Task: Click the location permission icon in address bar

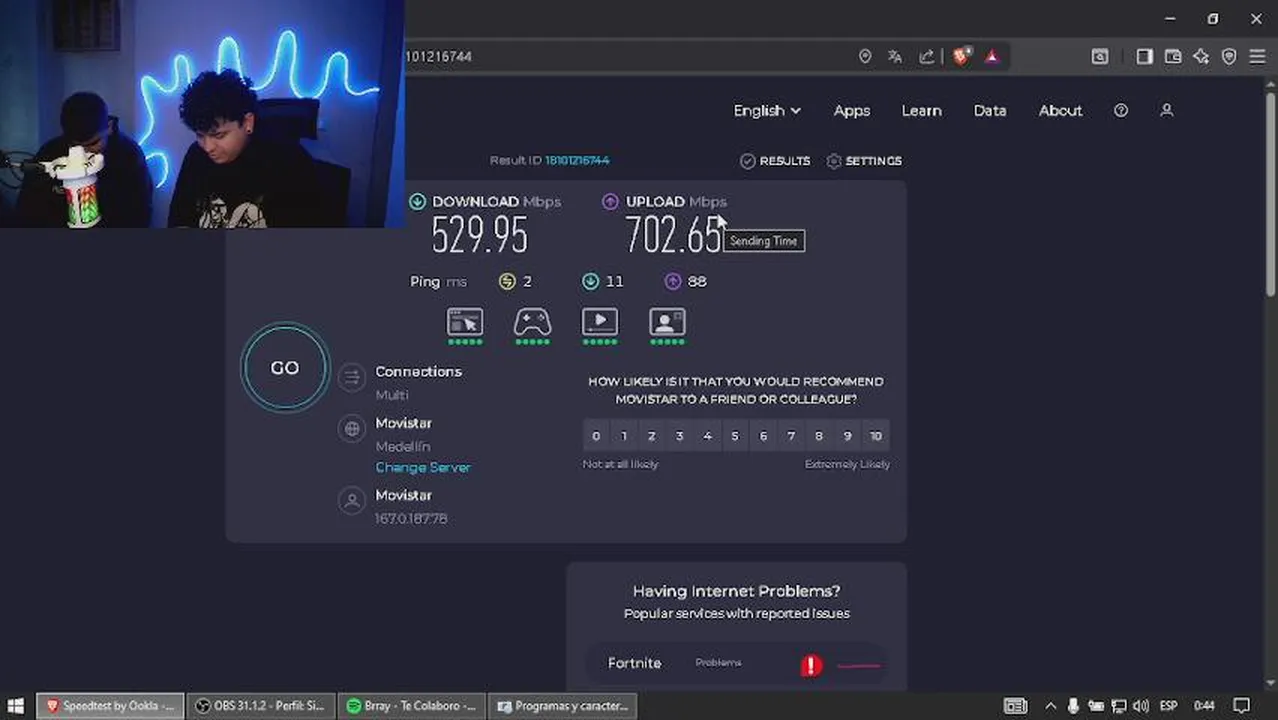Action: [x=865, y=57]
